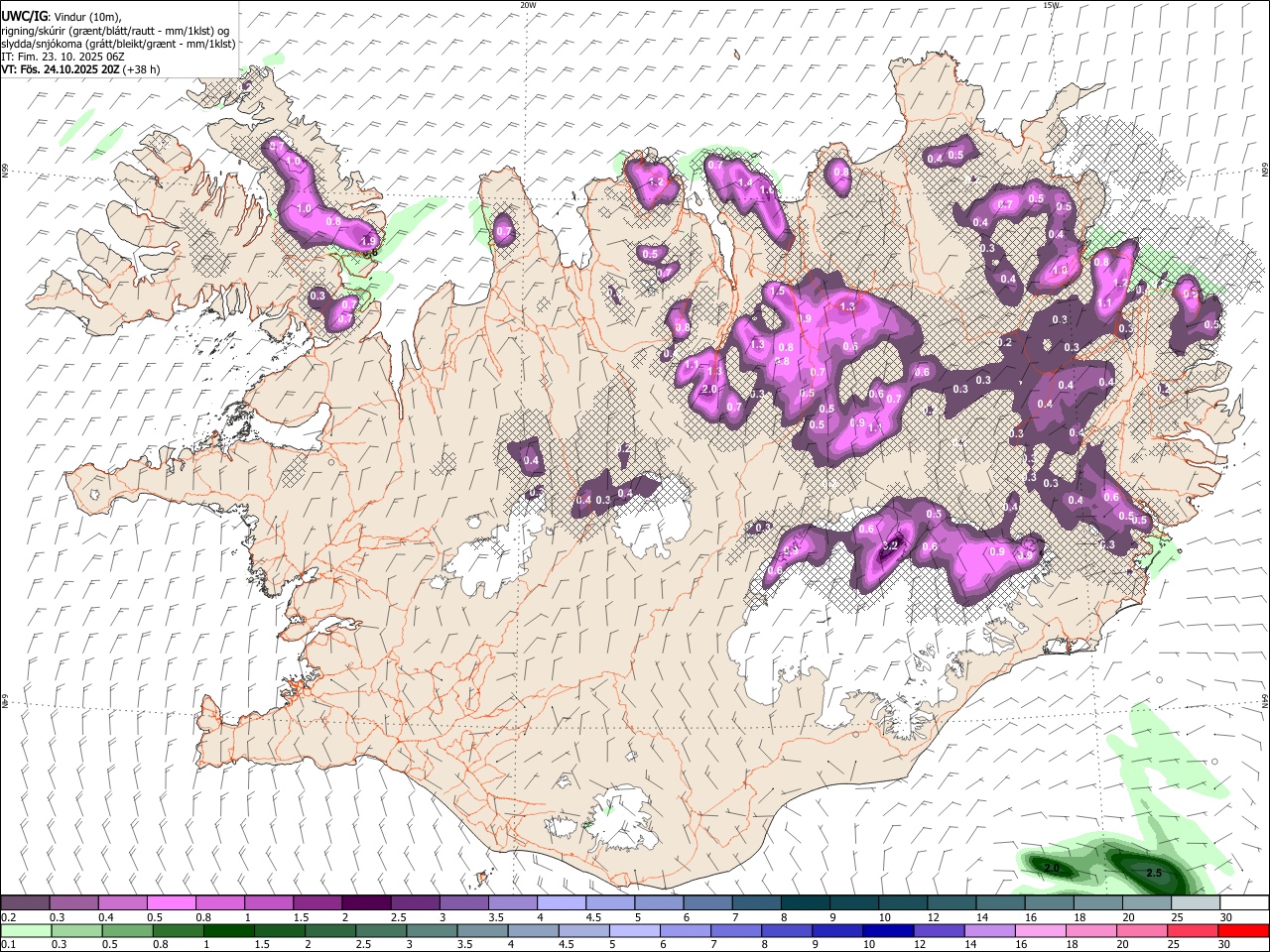Select the dark teal swatch labeled 8 in the top legend row
The width and height of the screenshot is (1270, 952).
point(805,903)
